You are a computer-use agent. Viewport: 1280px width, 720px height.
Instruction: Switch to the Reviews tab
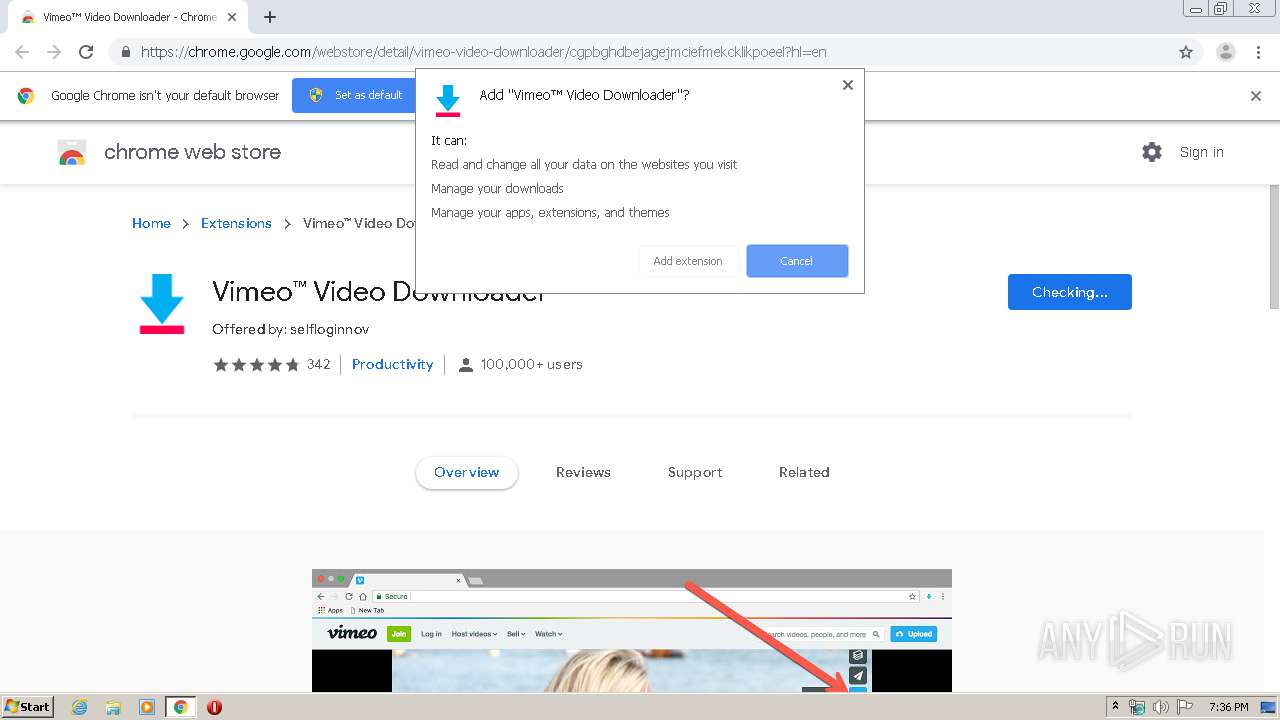click(x=583, y=472)
